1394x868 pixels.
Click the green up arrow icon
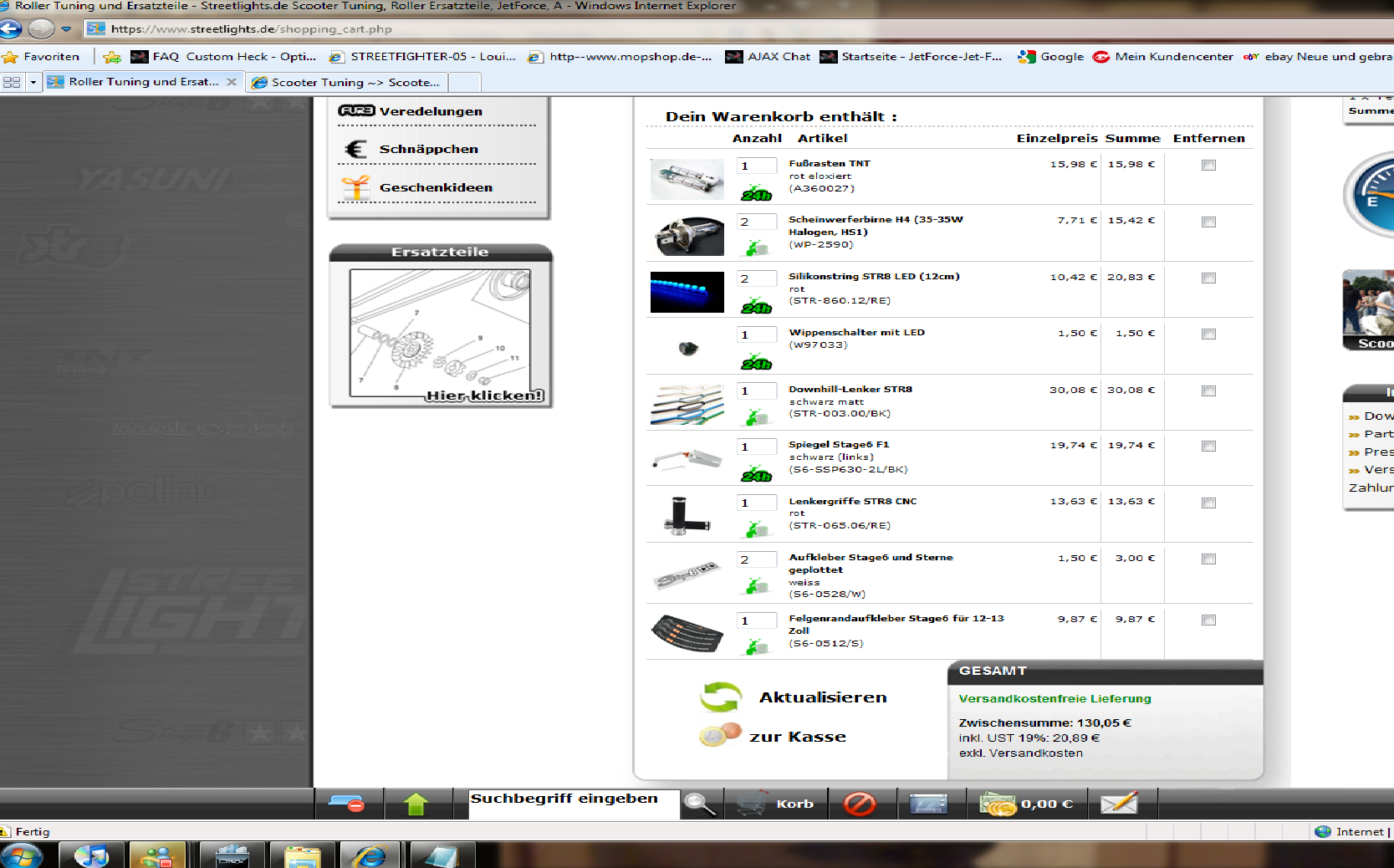point(416,804)
